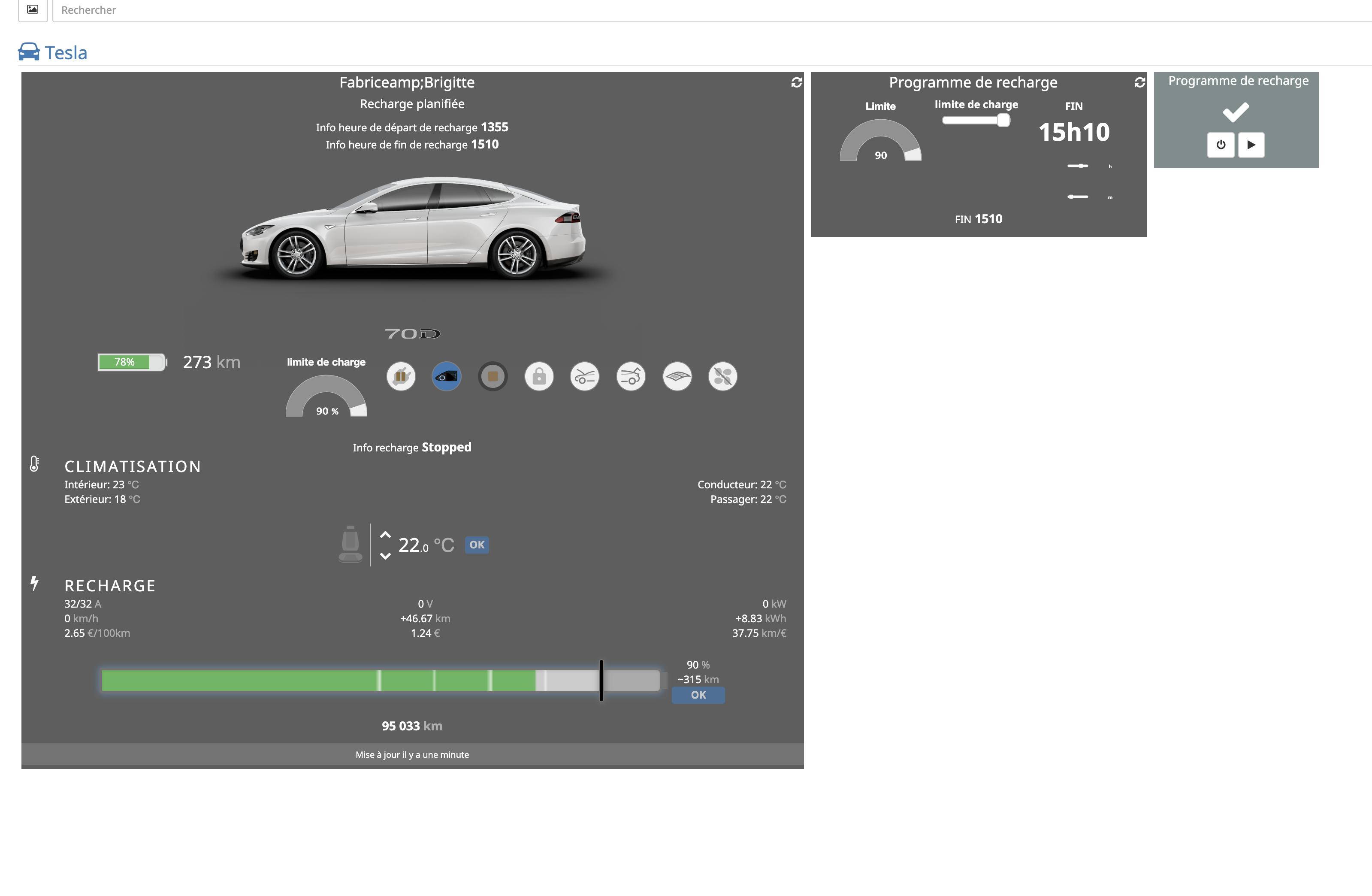Screen dimensions: 1372x896
Task: Click the power button in Programme widget
Action: tap(1221, 145)
